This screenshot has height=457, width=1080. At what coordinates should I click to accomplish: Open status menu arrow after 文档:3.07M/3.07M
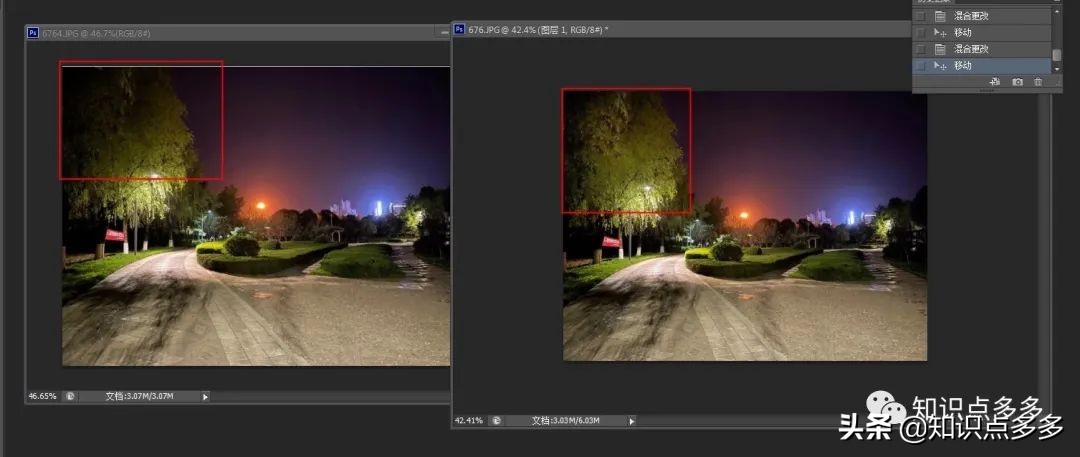coord(205,396)
